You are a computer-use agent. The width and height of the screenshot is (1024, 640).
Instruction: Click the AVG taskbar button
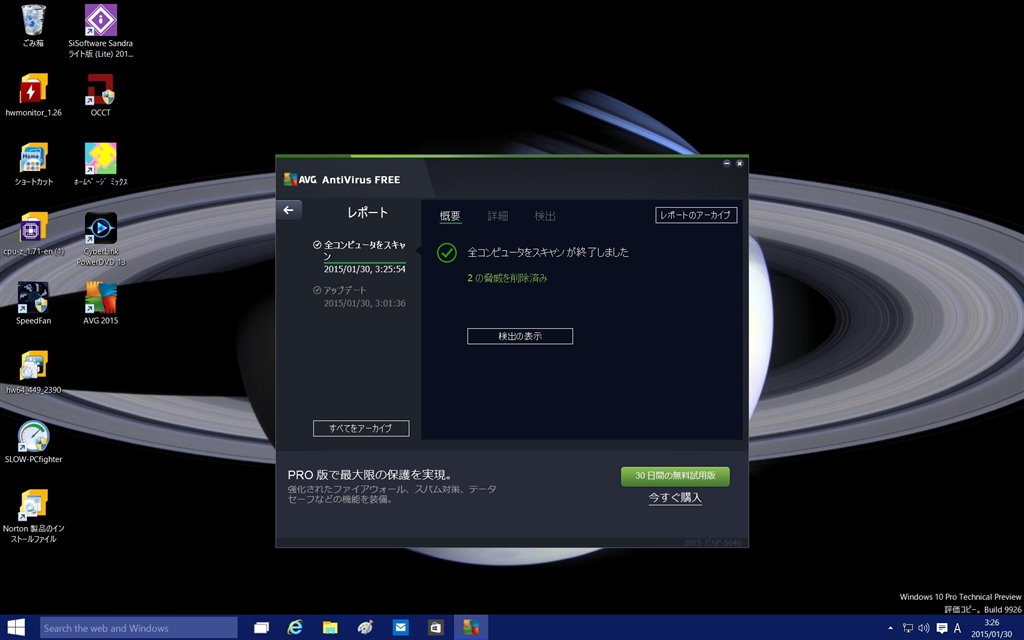pyautogui.click(x=471, y=628)
